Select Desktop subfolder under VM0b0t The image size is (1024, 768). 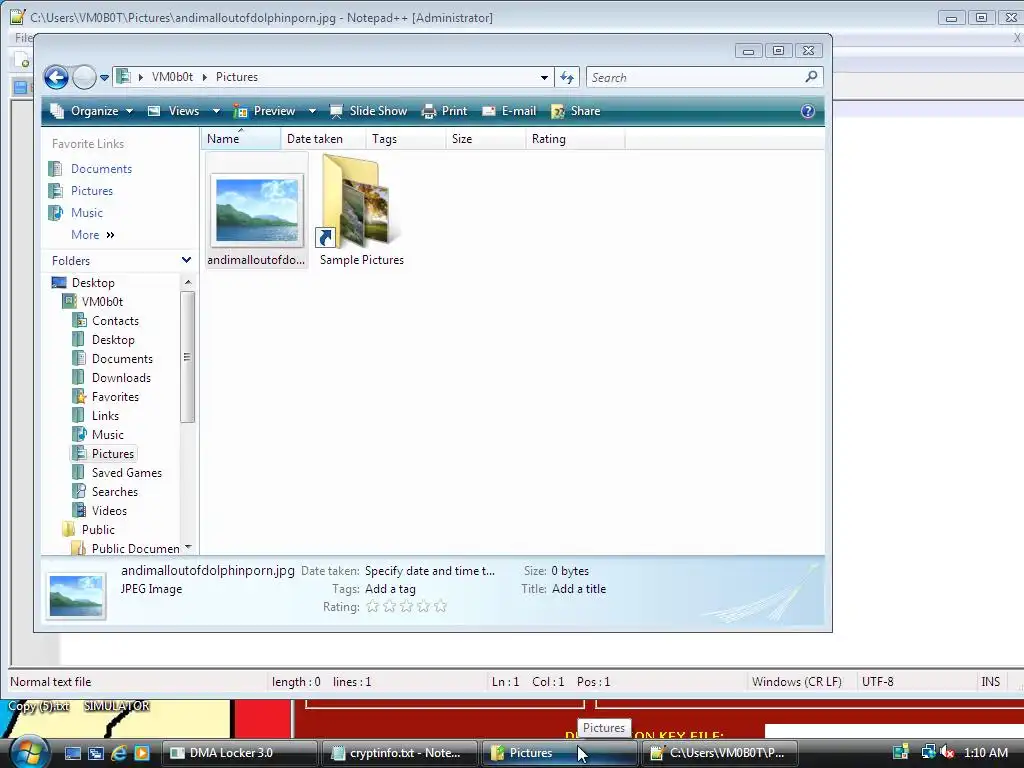pyautogui.click(x=113, y=340)
